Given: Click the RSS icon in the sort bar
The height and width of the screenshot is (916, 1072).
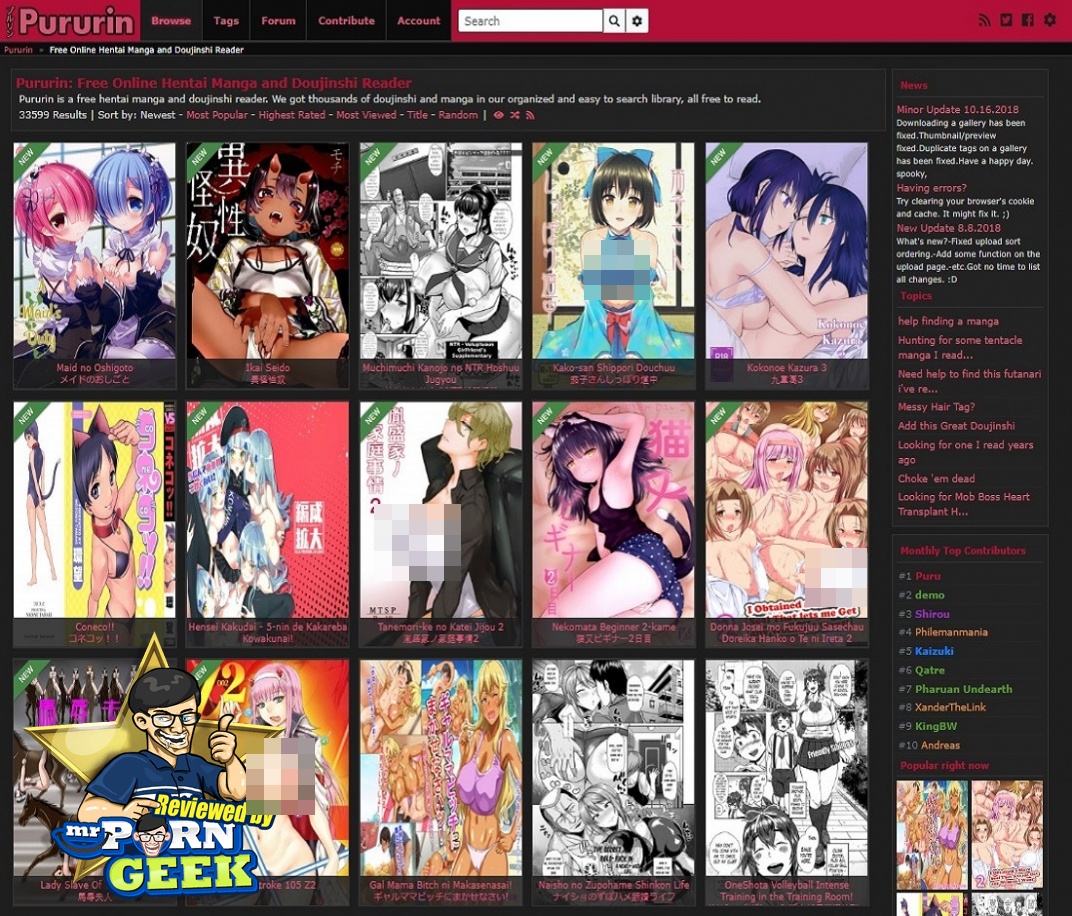Looking at the screenshot, I should (x=530, y=115).
